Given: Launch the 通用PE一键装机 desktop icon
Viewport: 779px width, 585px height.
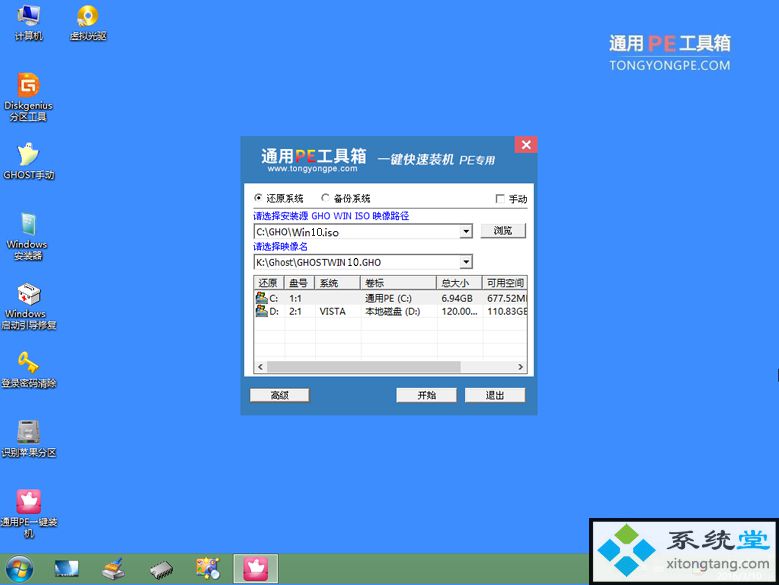Looking at the screenshot, I should coord(28,514).
